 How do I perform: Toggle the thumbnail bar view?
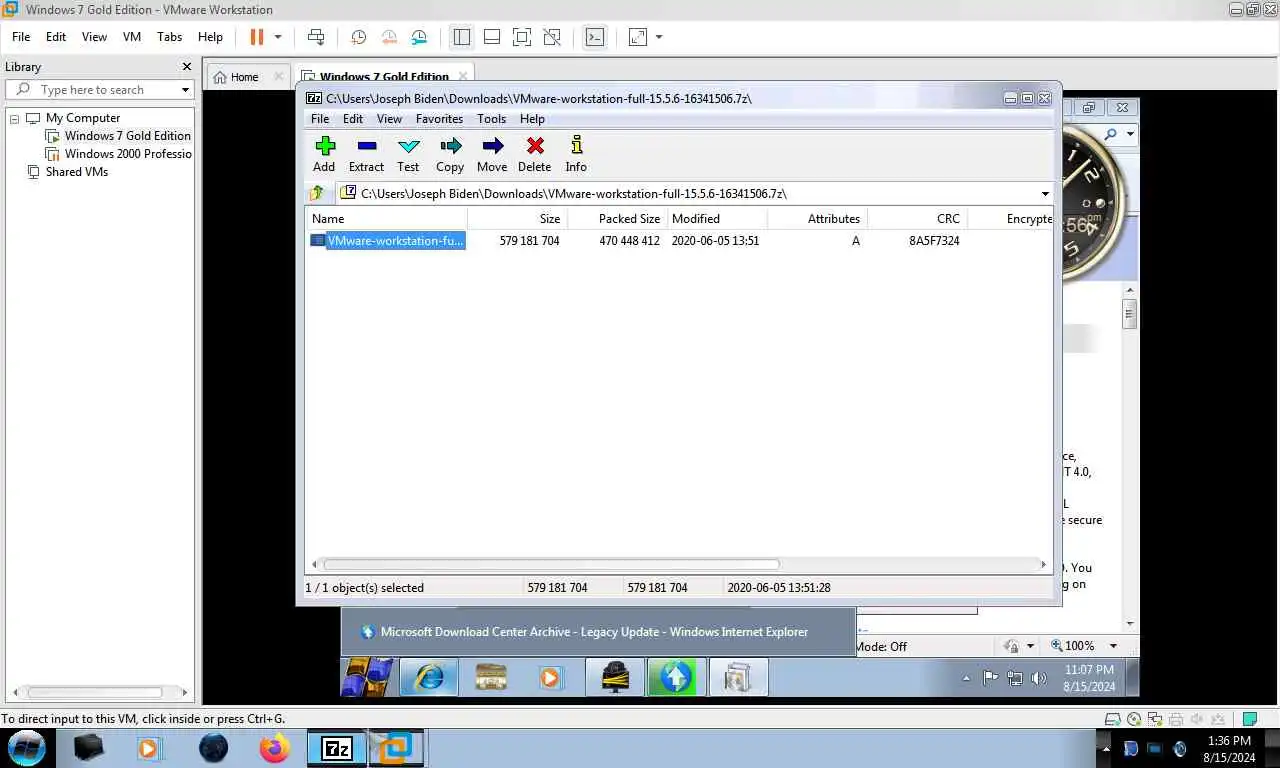coord(492,37)
